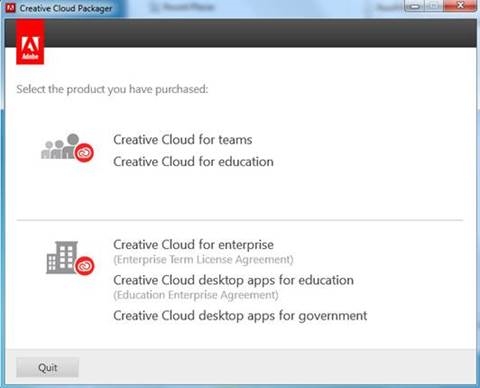Choose Creative Cloud desktop apps for education
480x388 pixels.
[x=233, y=280]
